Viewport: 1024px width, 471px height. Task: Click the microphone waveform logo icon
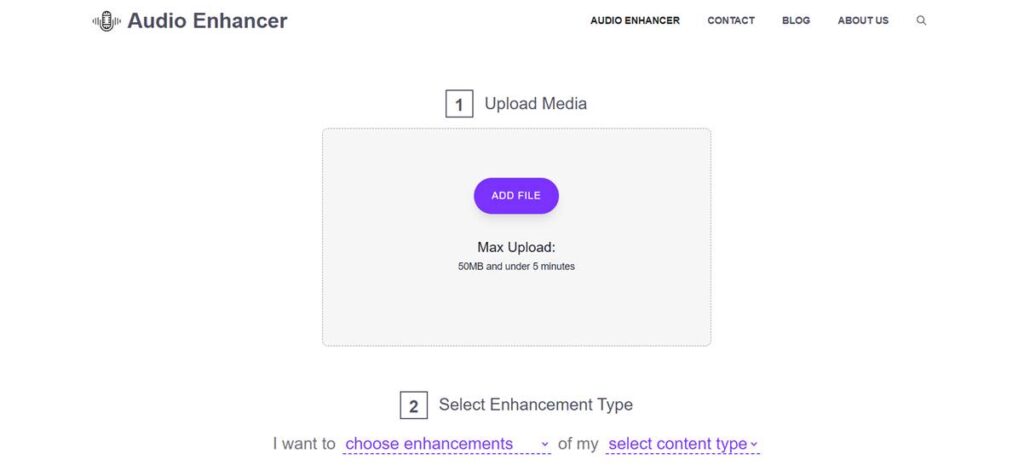coord(106,21)
